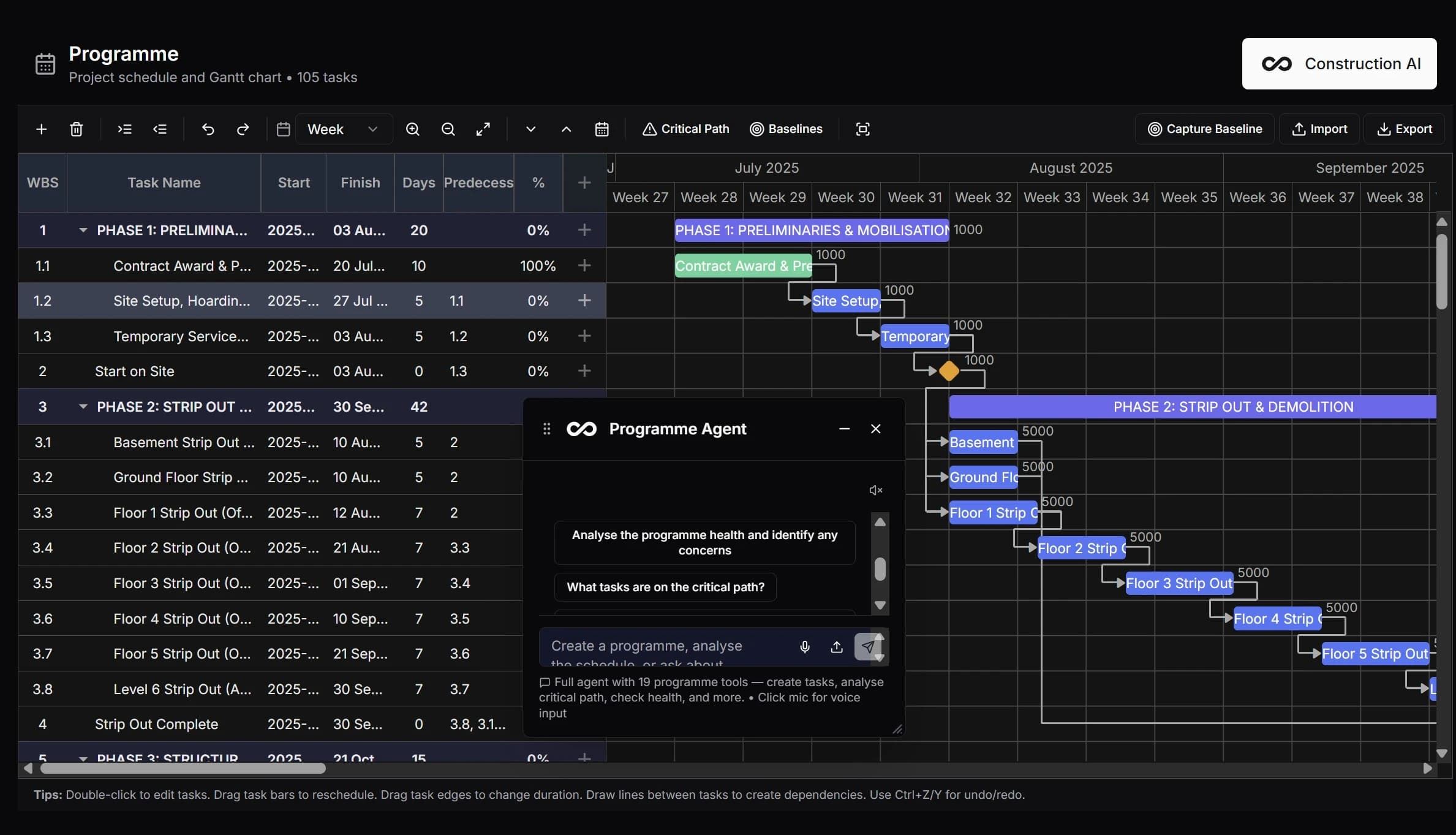The height and width of the screenshot is (835, 1456).
Task: Add a new task with the plus icon
Action: coord(40,129)
